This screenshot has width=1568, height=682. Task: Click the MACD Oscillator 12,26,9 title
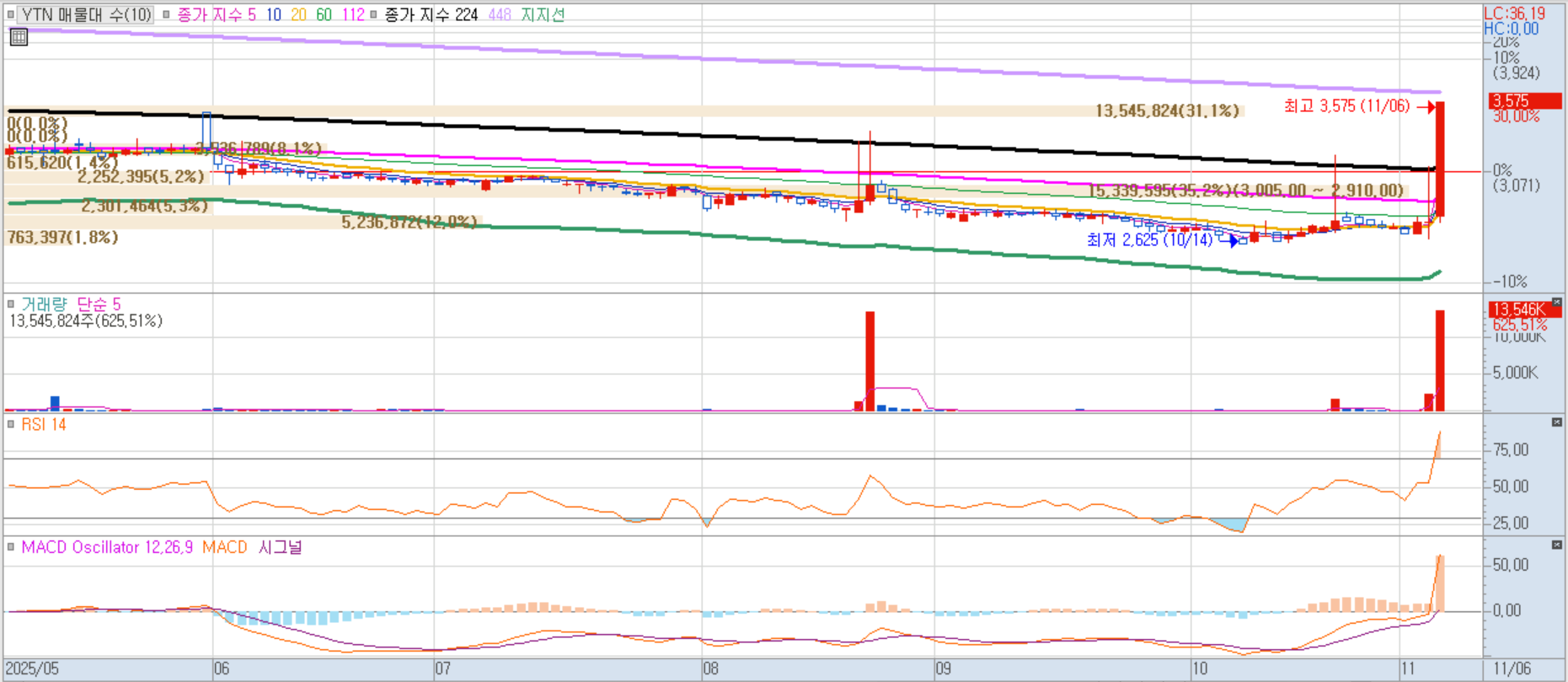(x=107, y=547)
